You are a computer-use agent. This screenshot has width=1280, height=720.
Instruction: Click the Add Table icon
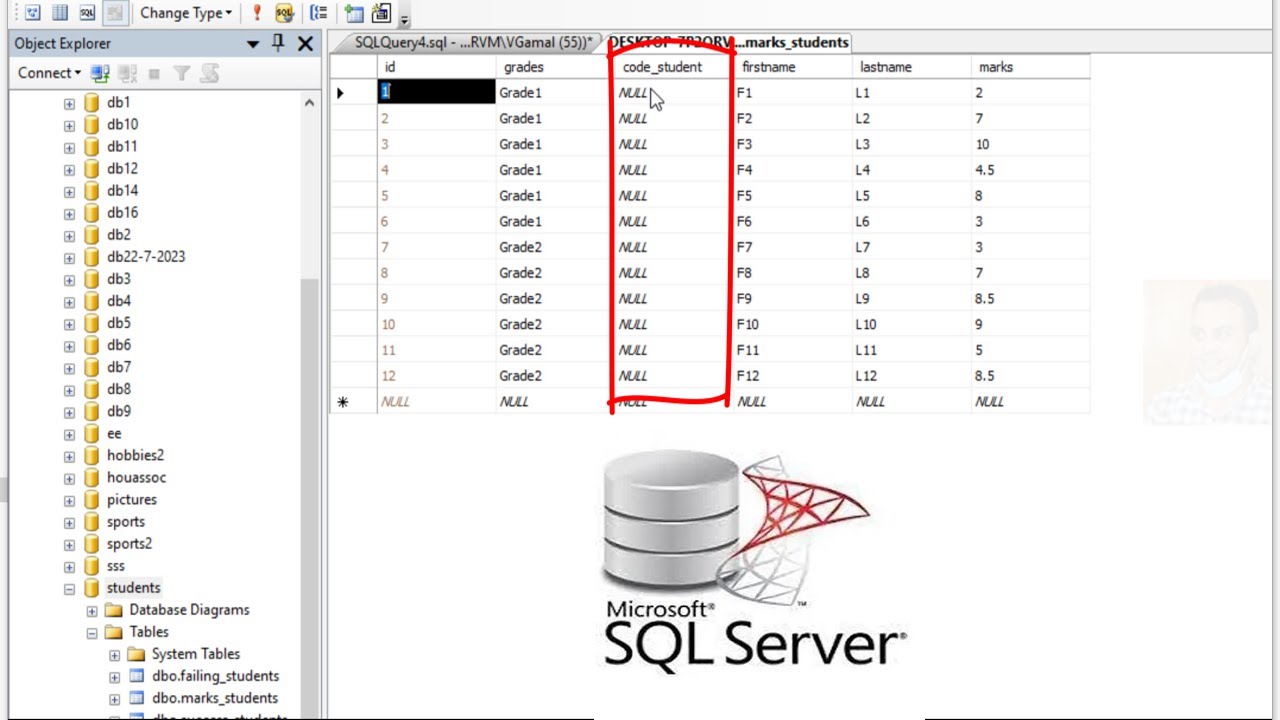[353, 13]
